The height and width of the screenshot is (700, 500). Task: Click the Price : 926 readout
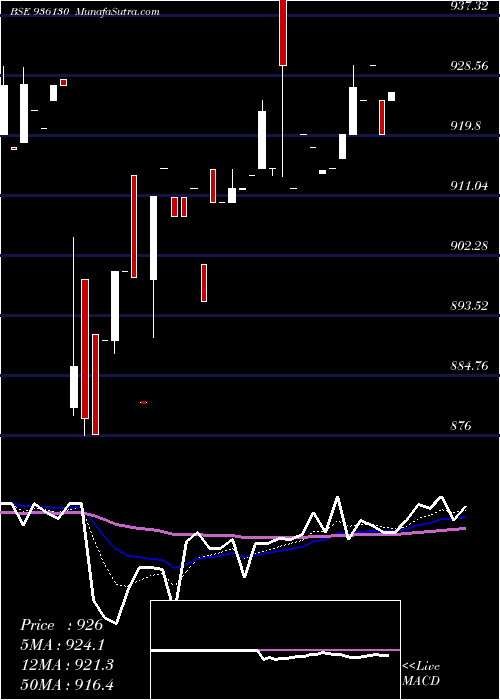tap(62, 625)
